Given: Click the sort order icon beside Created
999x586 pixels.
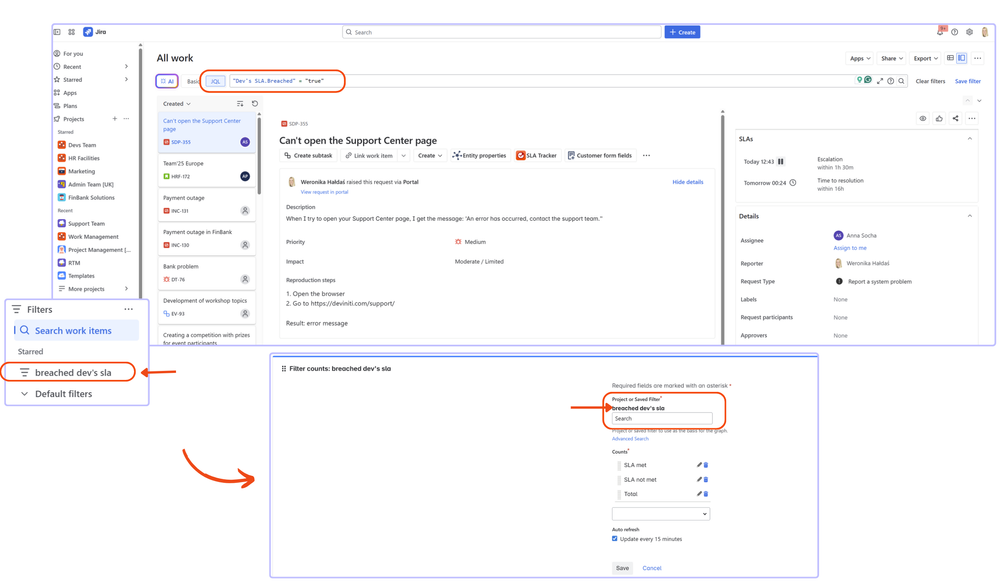Looking at the screenshot, I should click(240, 103).
